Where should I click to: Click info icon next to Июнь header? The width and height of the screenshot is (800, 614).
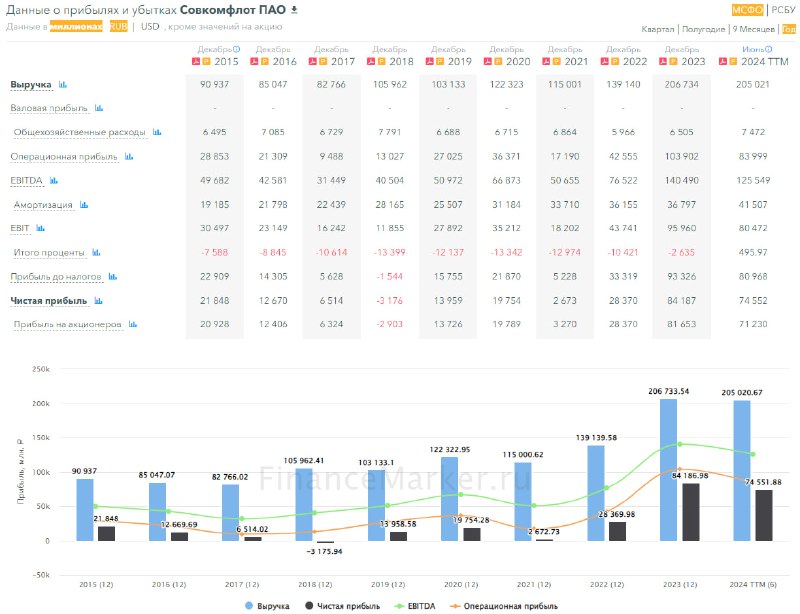click(769, 50)
